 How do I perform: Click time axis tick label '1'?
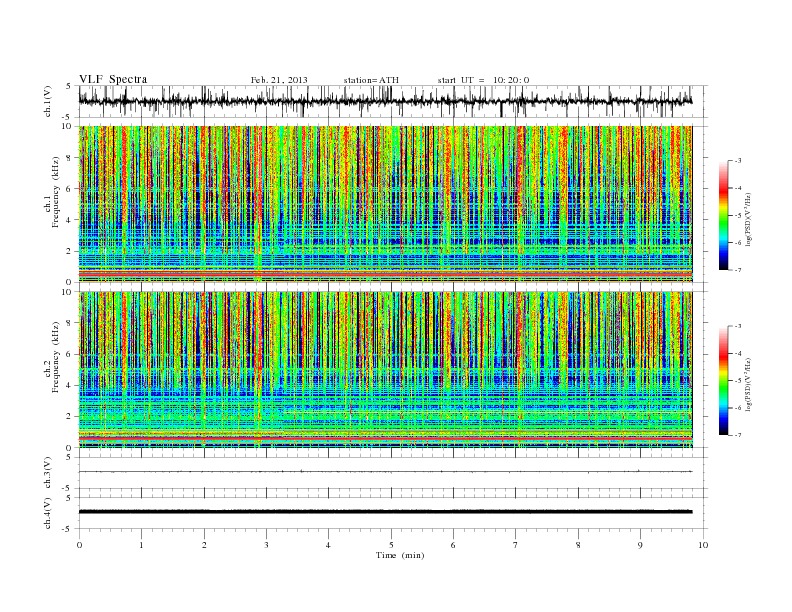(x=141, y=545)
